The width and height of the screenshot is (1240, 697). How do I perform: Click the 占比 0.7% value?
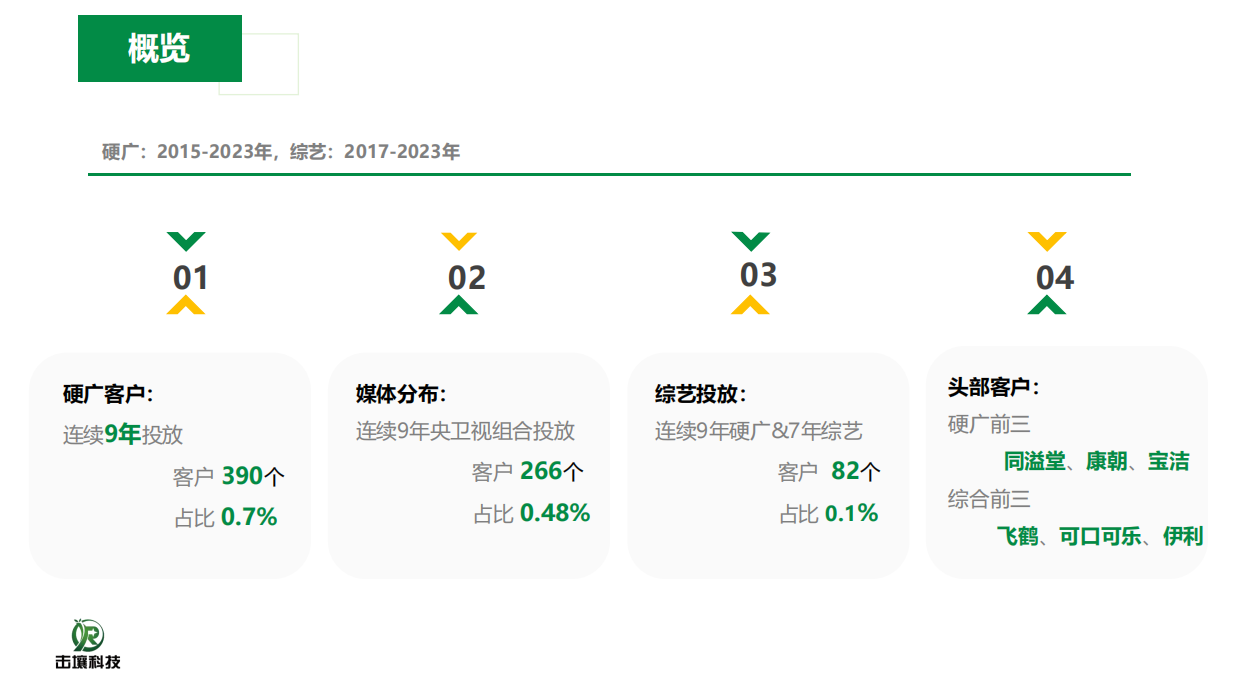[x=226, y=518]
